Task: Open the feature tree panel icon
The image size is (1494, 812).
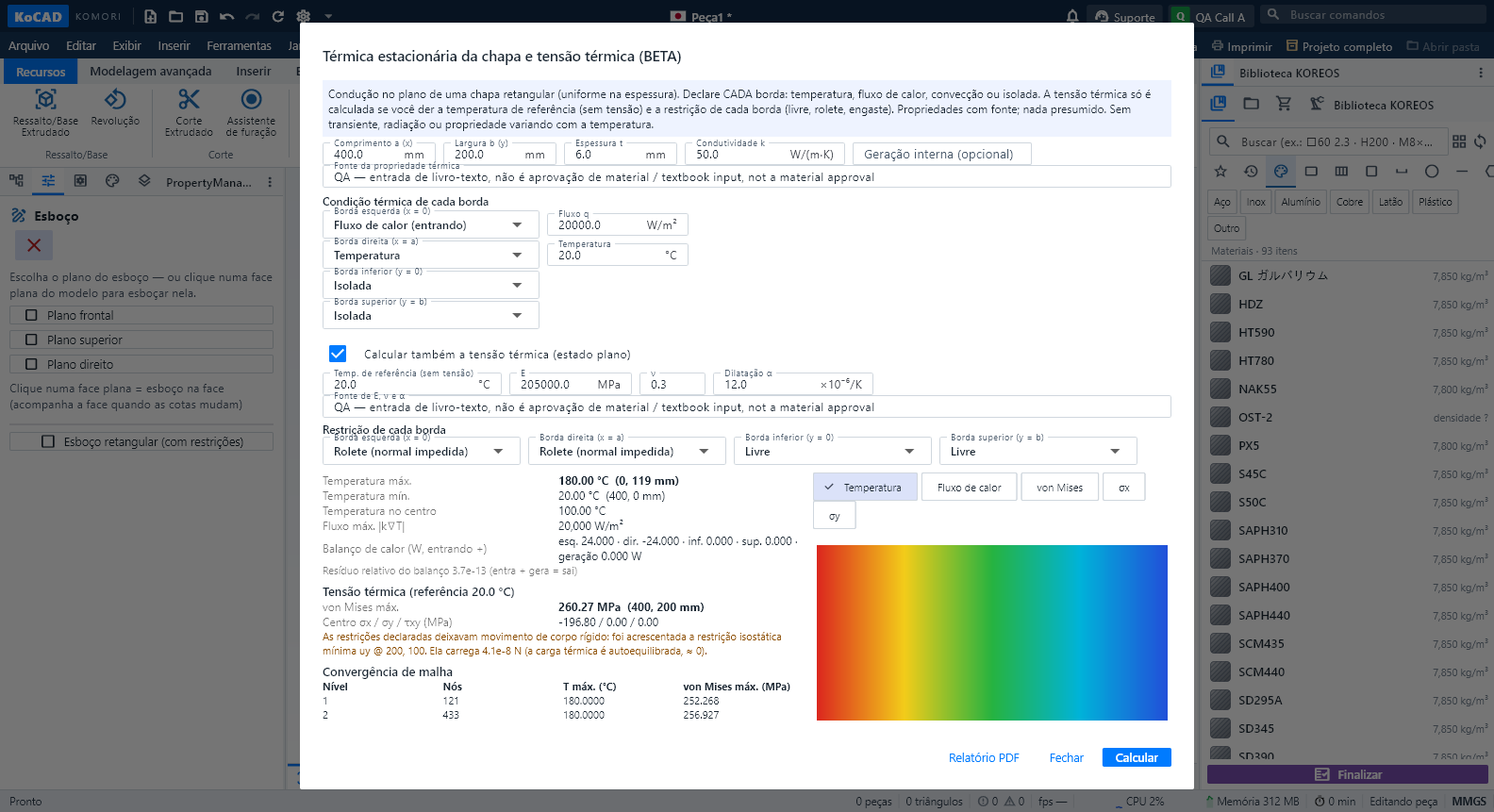Action: 16,181
